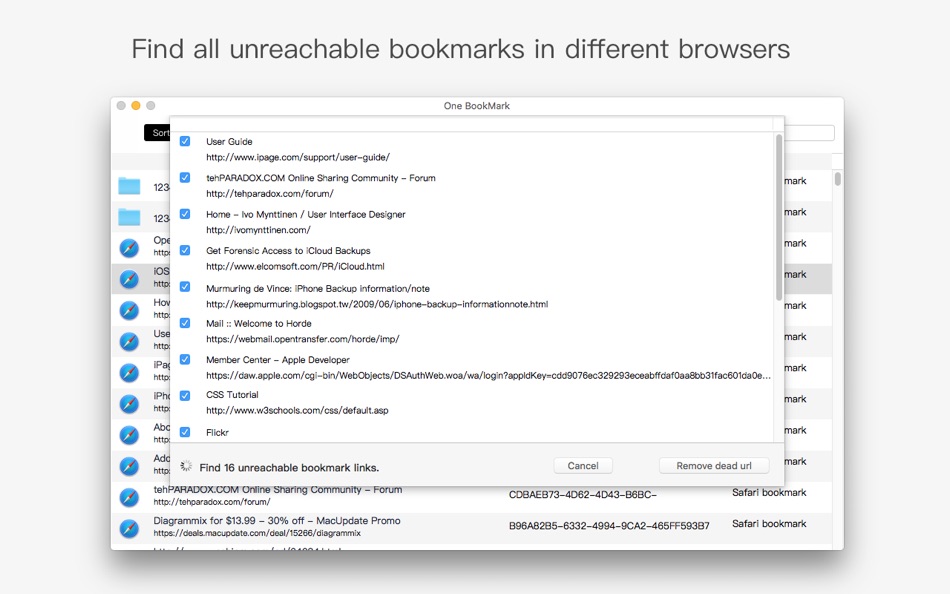Click the One BookMark window title
The image size is (950, 594).
pyautogui.click(x=476, y=105)
